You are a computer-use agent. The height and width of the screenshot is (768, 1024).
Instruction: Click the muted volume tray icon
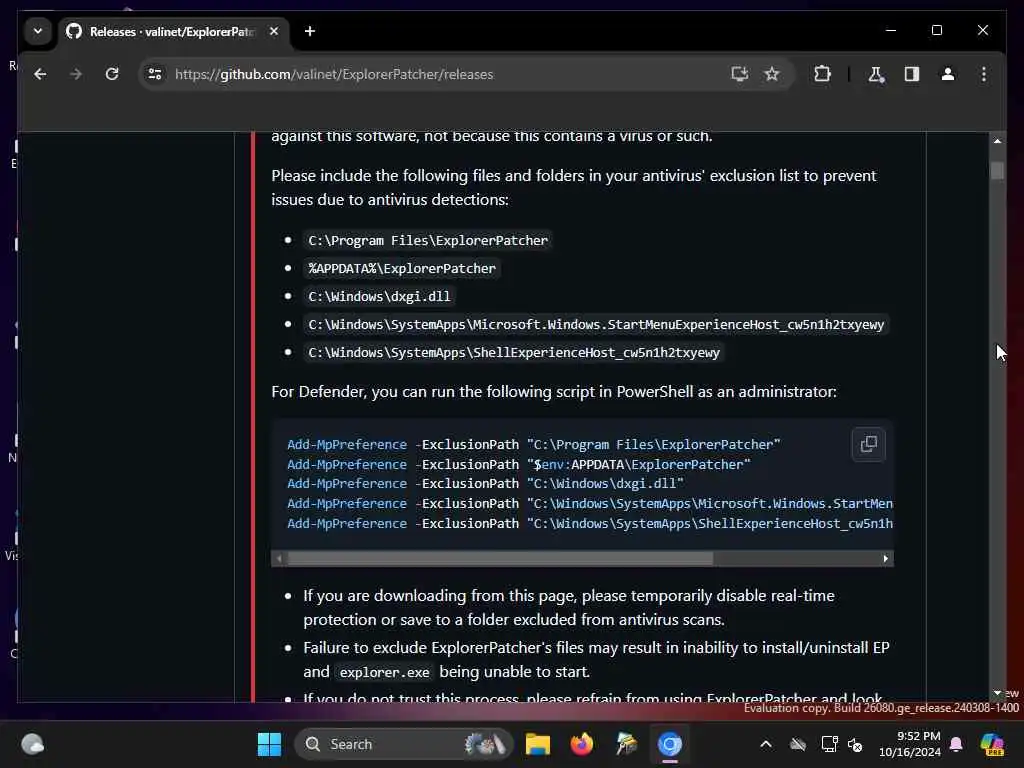click(x=855, y=744)
